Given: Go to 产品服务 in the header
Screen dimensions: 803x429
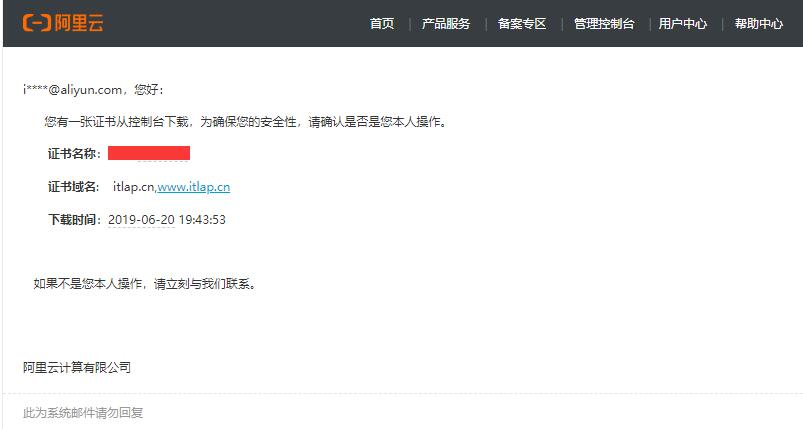Looking at the screenshot, I should (x=446, y=24).
